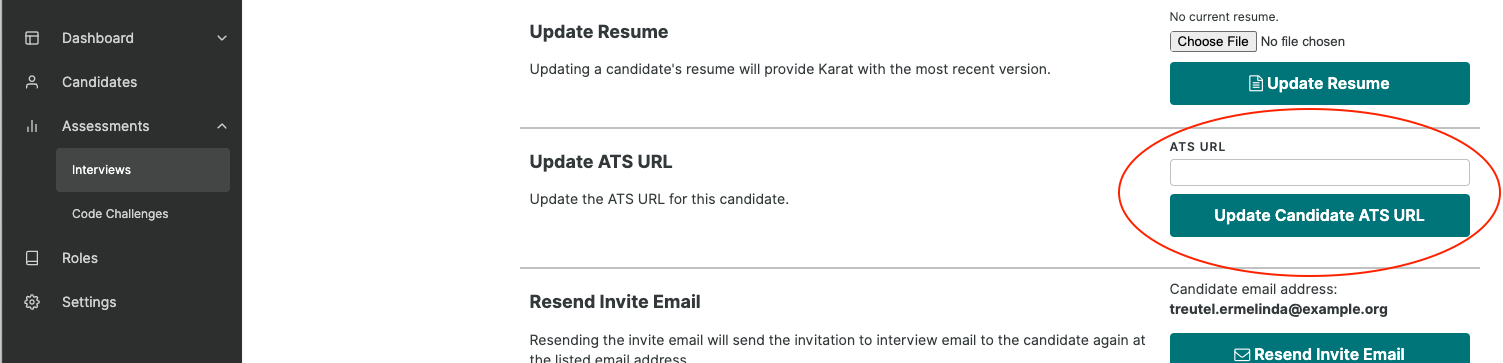Click the Candidates person icon
The height and width of the screenshot is (363, 1503).
[32, 82]
